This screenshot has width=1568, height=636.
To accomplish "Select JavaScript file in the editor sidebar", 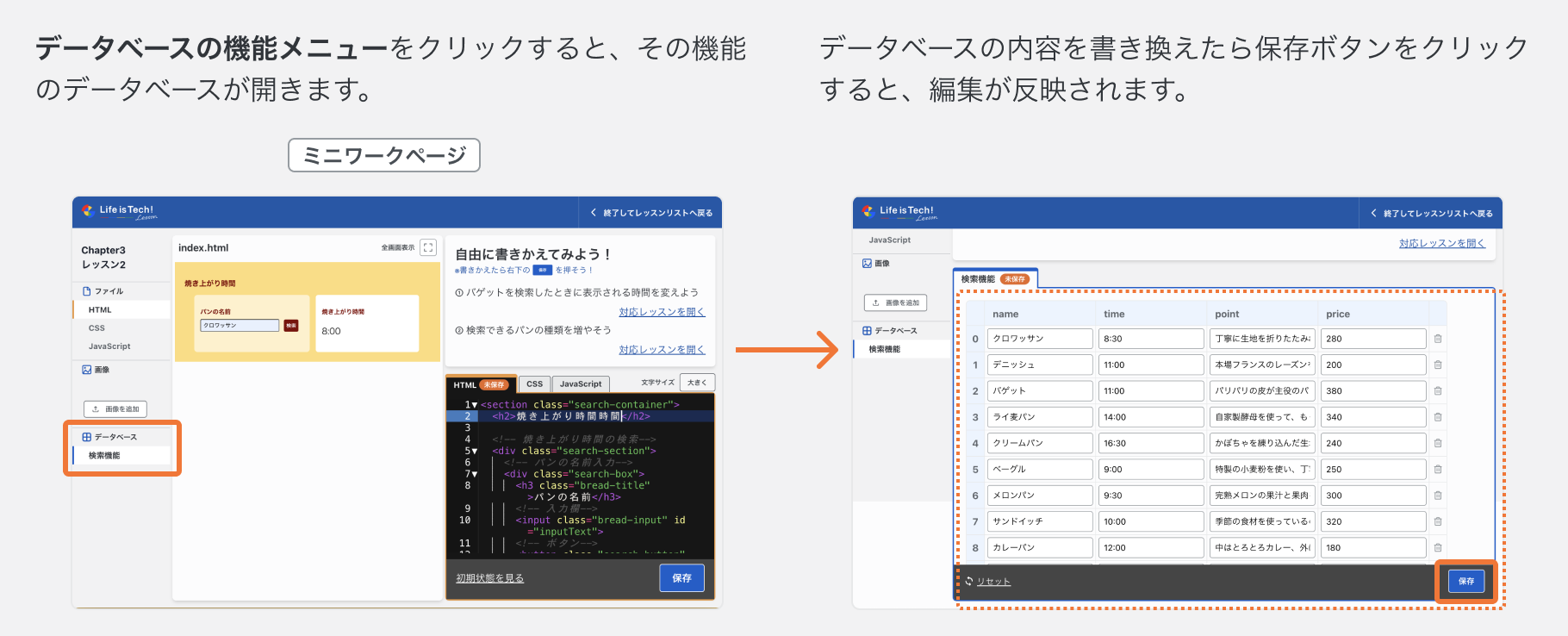I will pos(121,346).
